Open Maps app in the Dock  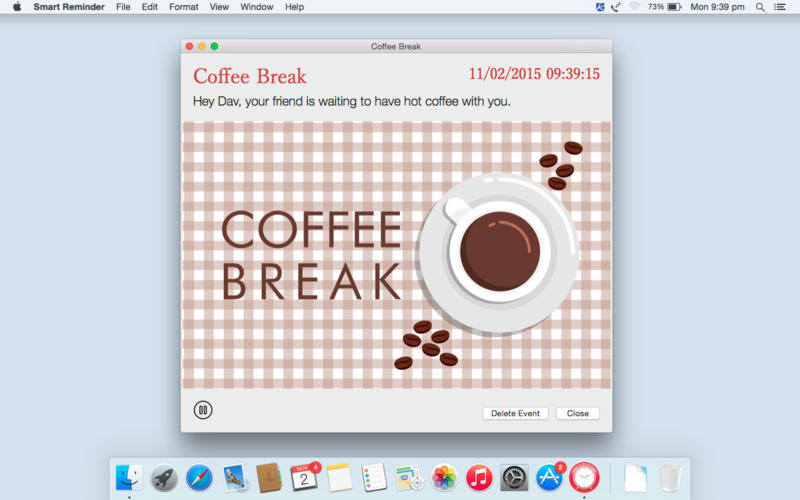click(x=409, y=478)
